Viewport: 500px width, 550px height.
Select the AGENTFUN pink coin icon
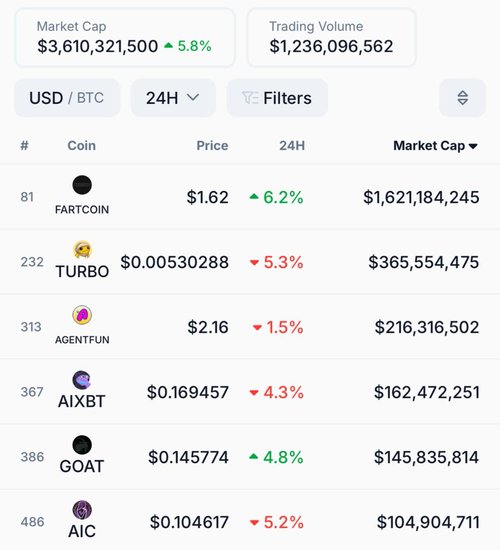click(x=82, y=315)
